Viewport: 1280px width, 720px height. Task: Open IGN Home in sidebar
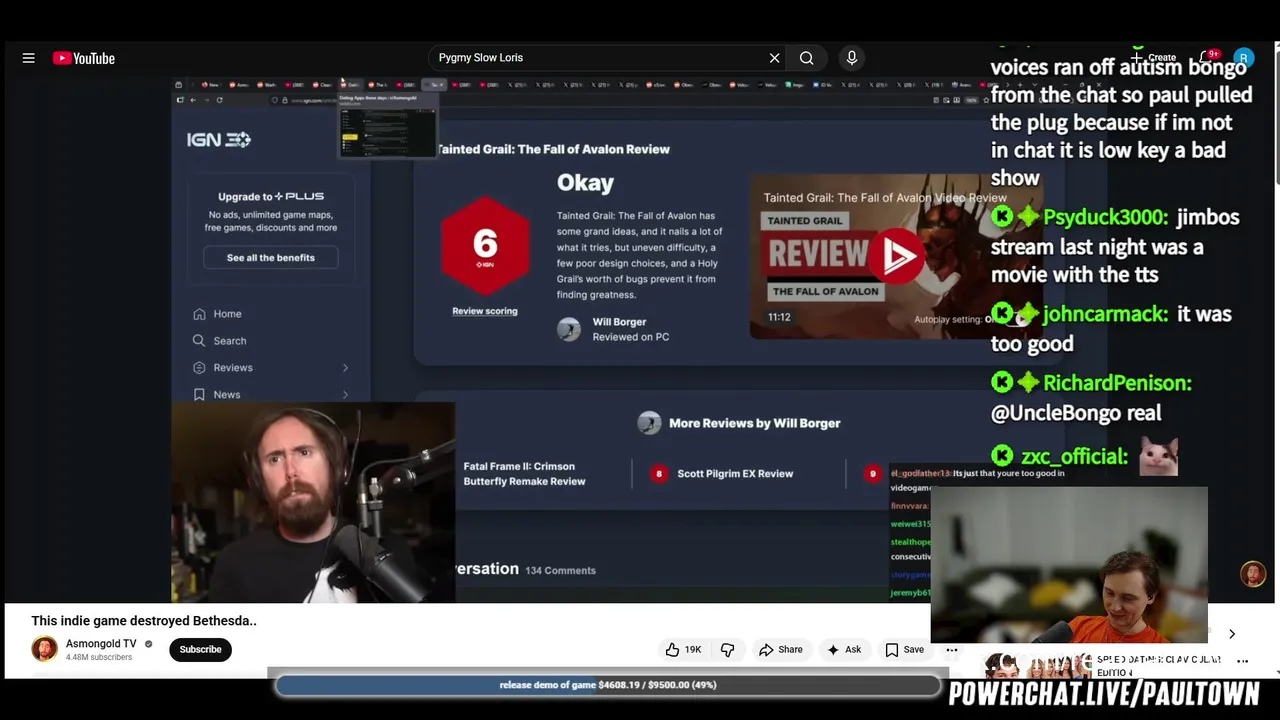point(227,314)
